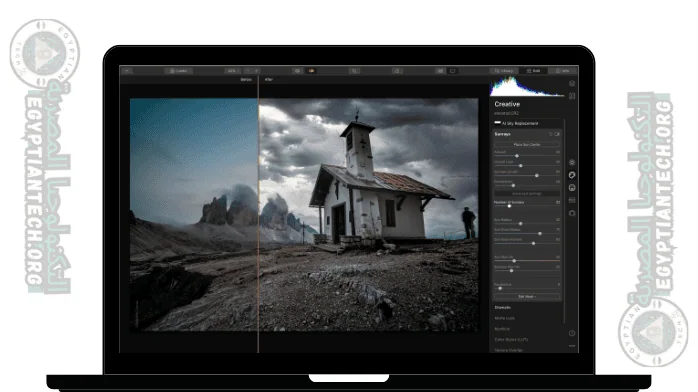Click the three-dots more options icon
This screenshot has height=392, width=698.
[572, 346]
